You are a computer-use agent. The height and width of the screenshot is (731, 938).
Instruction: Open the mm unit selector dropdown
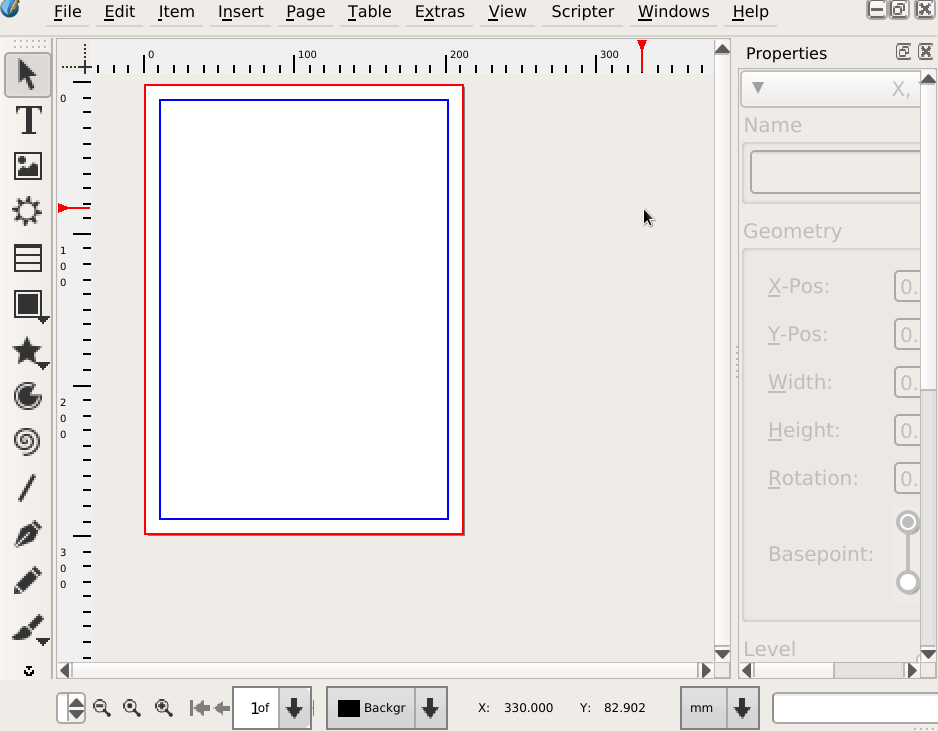pos(742,708)
